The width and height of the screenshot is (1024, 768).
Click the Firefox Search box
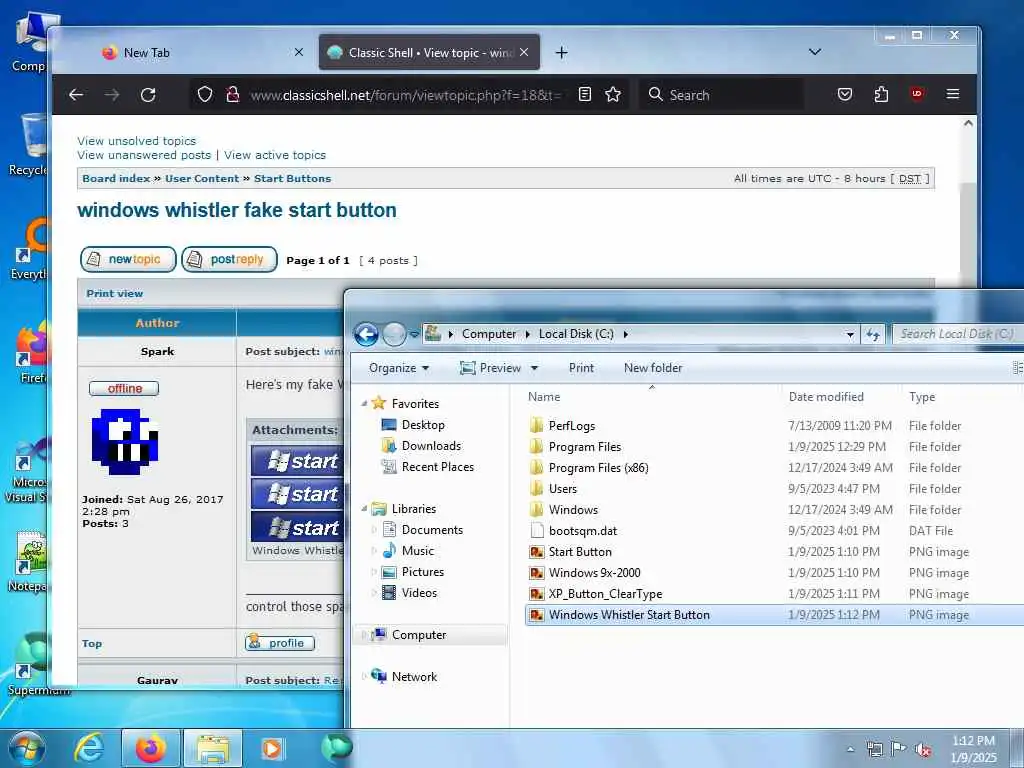[722, 95]
